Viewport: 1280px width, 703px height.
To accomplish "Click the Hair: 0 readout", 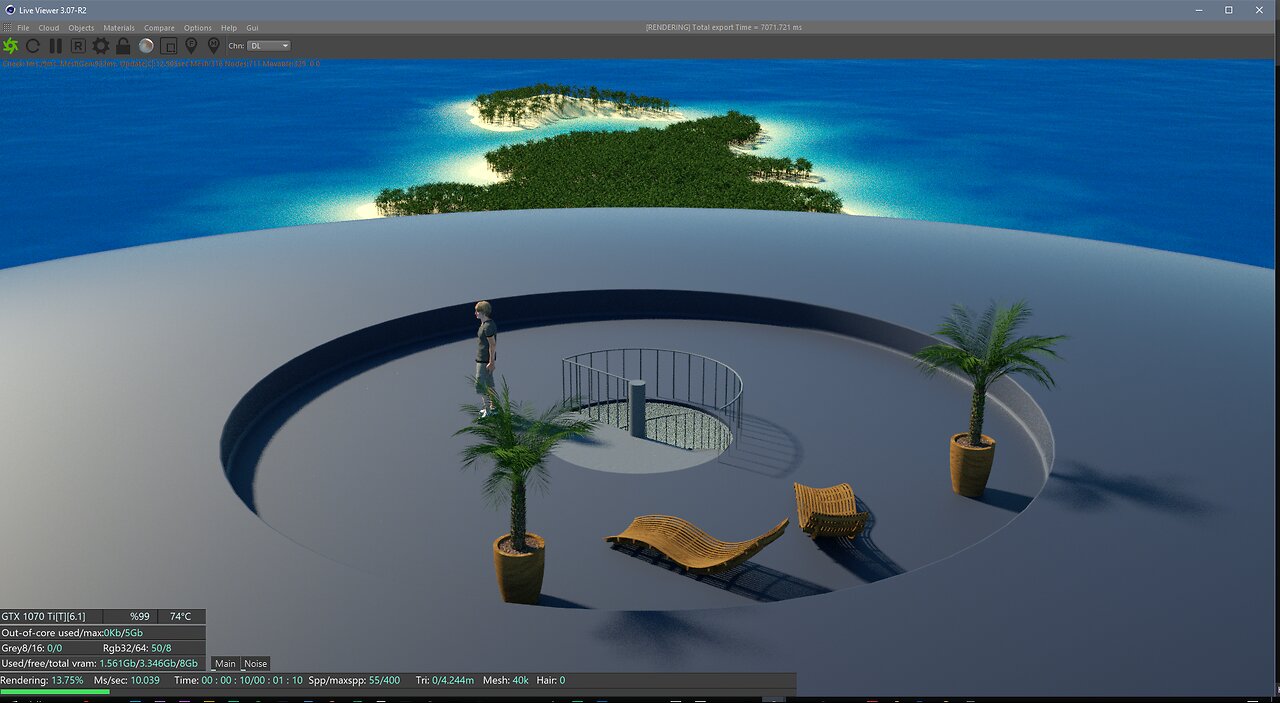I will [x=552, y=680].
